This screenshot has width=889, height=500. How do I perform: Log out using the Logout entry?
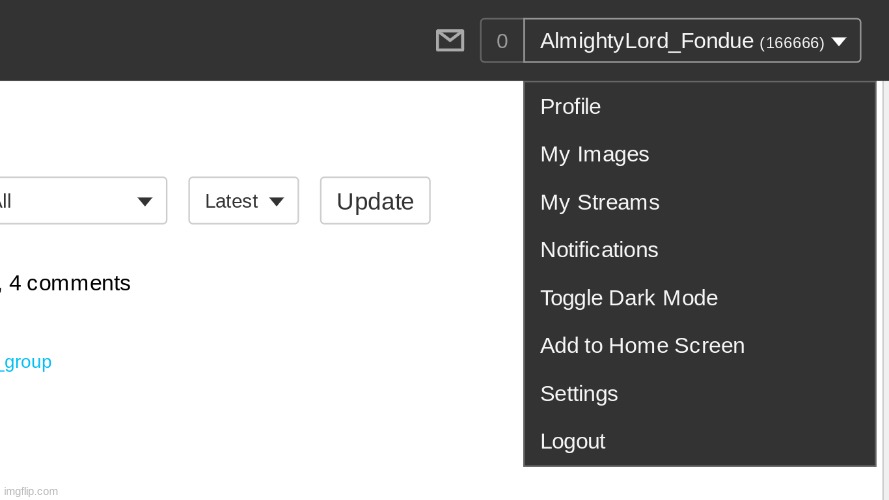tap(572, 442)
